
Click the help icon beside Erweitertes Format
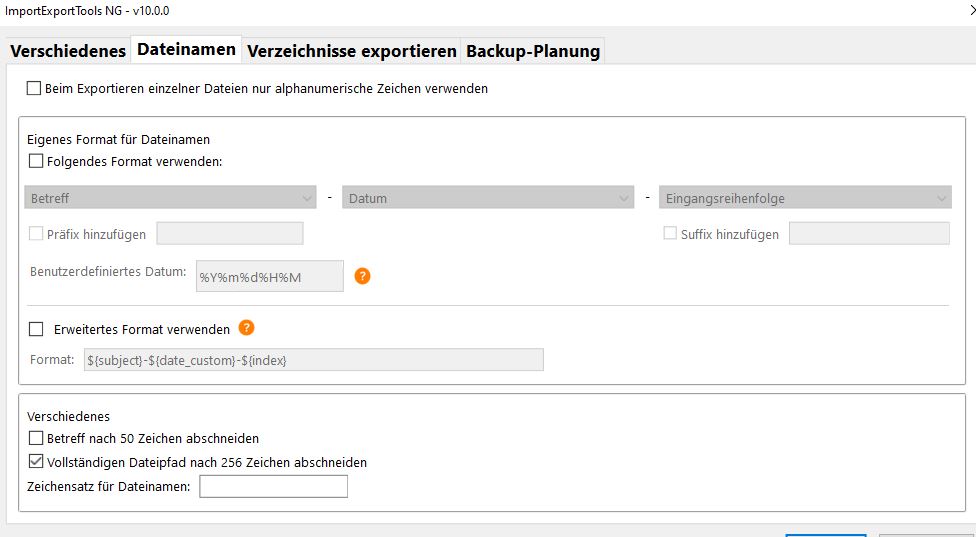pyautogui.click(x=247, y=328)
